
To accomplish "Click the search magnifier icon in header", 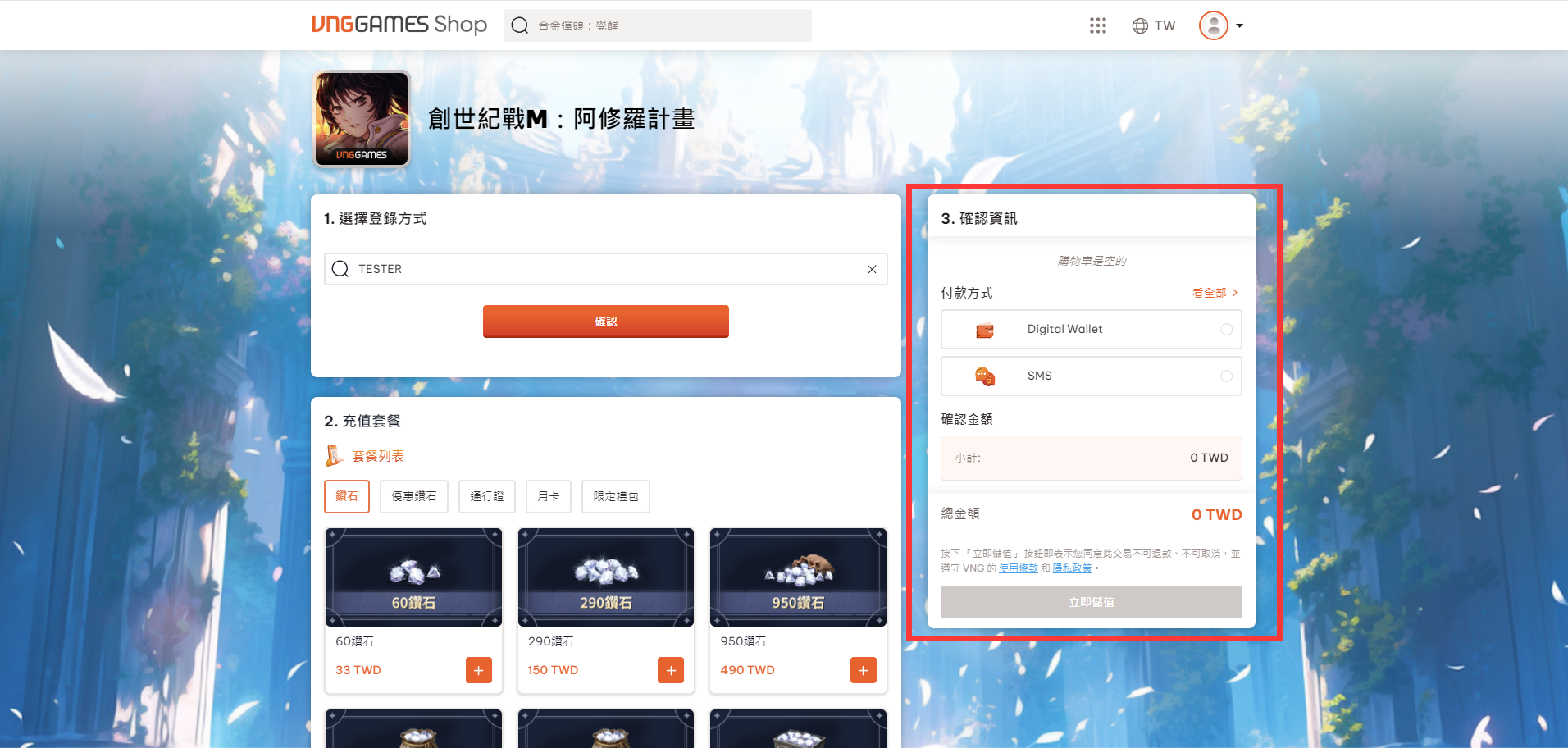I will [520, 25].
